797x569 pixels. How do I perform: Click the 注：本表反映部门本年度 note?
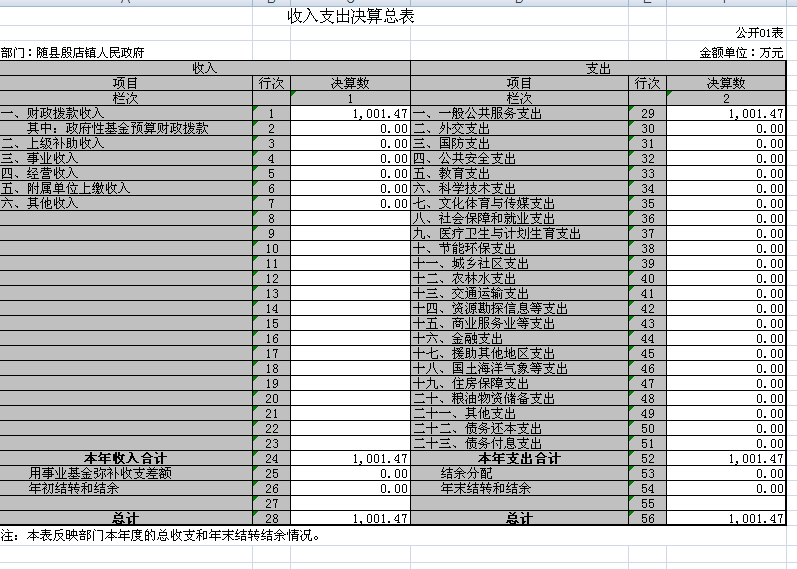pyautogui.click(x=161, y=535)
